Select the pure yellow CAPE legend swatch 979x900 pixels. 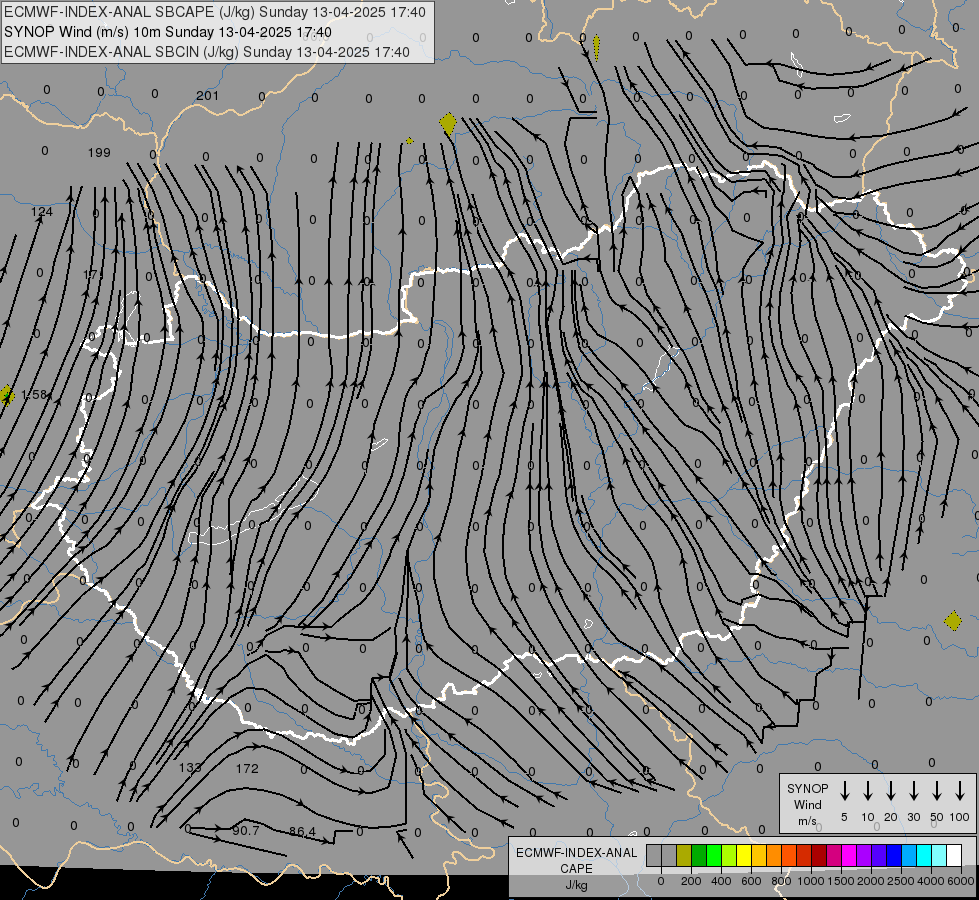(744, 855)
